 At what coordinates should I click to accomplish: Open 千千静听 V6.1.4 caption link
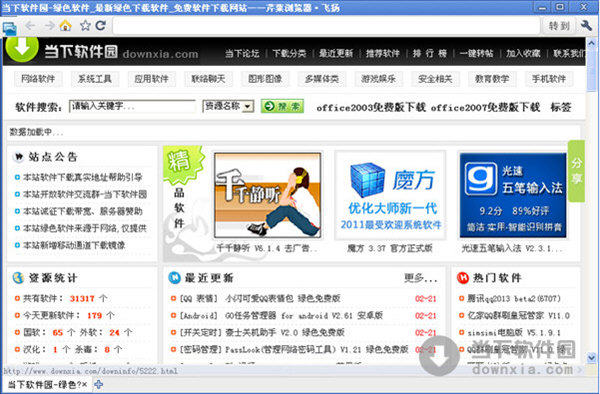tap(267, 248)
